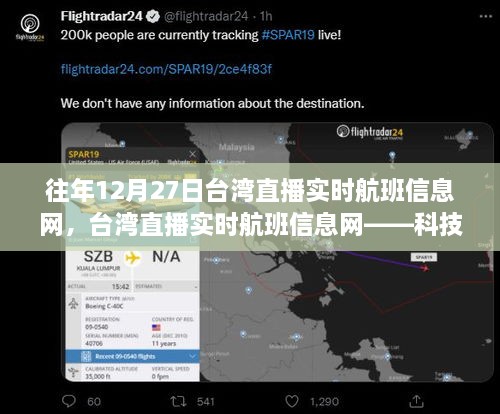
Task: Expand Recent 09-0540 flights chevron
Action: point(192,356)
